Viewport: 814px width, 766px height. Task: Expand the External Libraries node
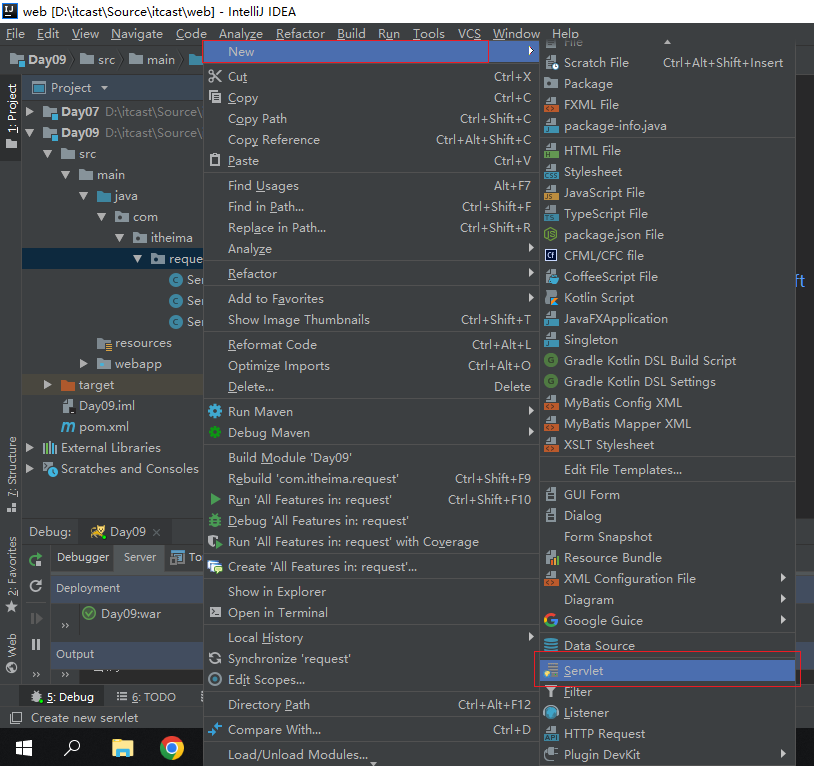point(30,448)
